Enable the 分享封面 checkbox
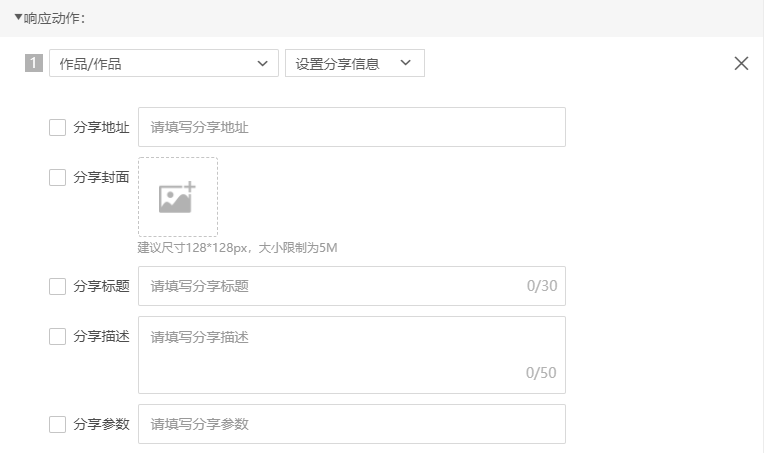 pos(57,177)
